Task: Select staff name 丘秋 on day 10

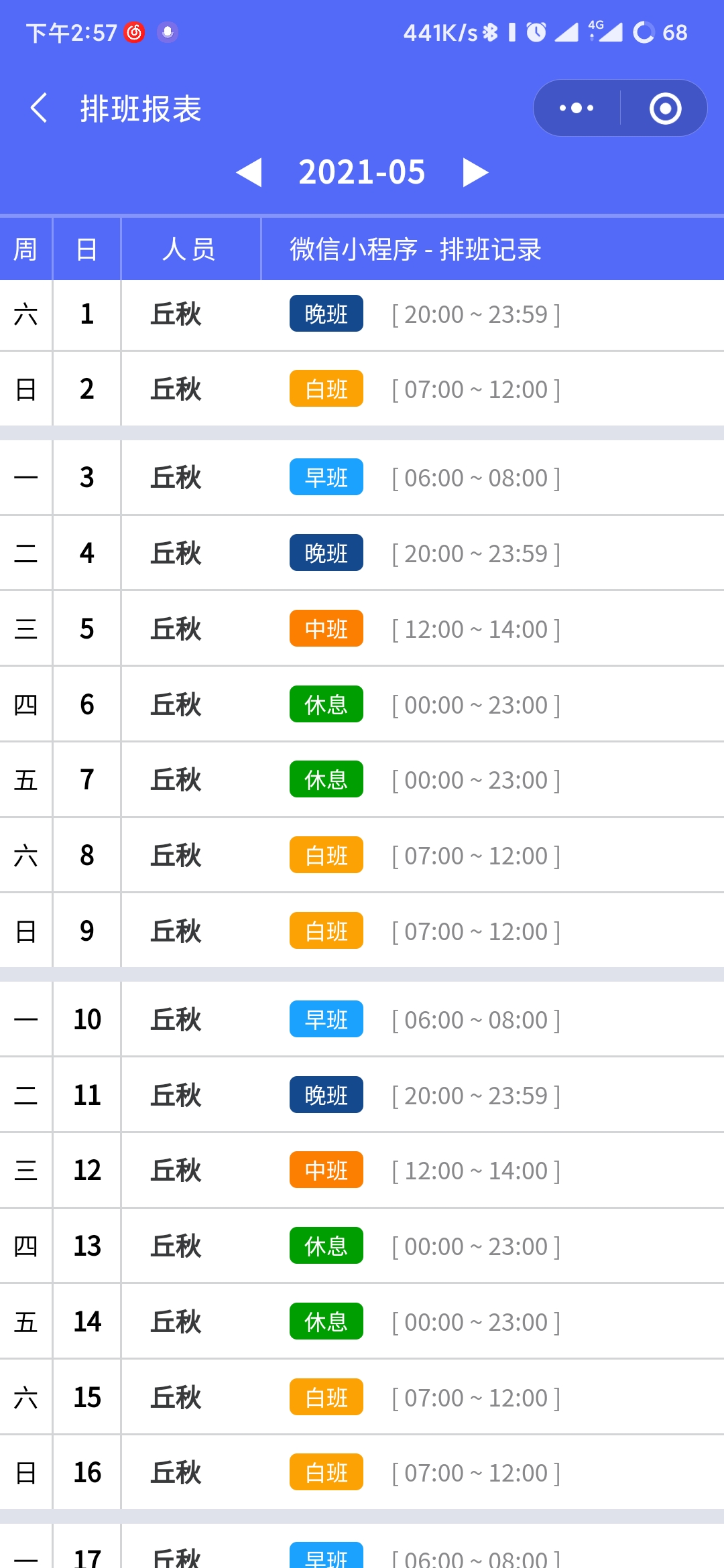Action: coord(176,1019)
